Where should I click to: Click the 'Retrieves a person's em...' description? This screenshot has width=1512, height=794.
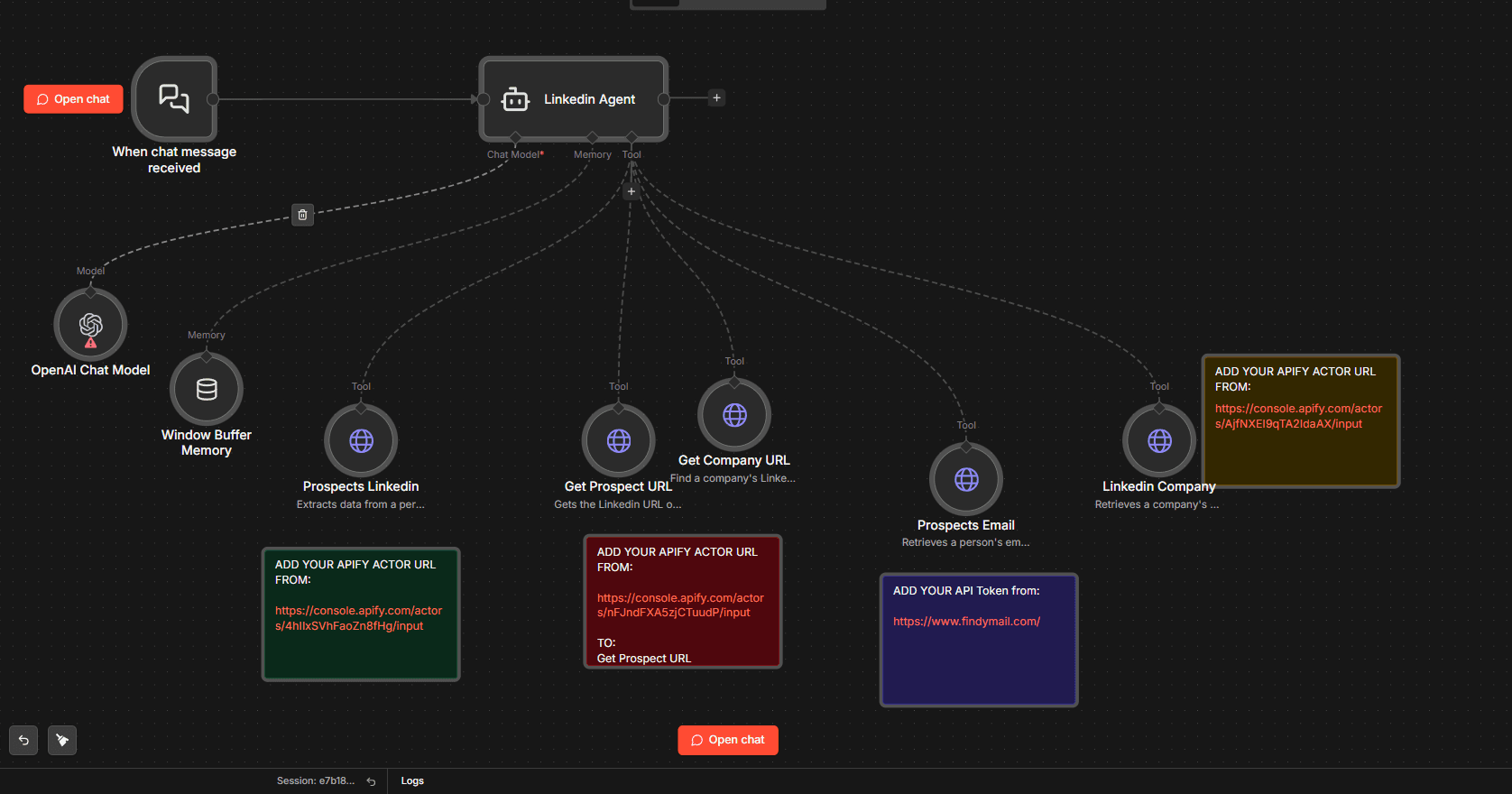966,542
